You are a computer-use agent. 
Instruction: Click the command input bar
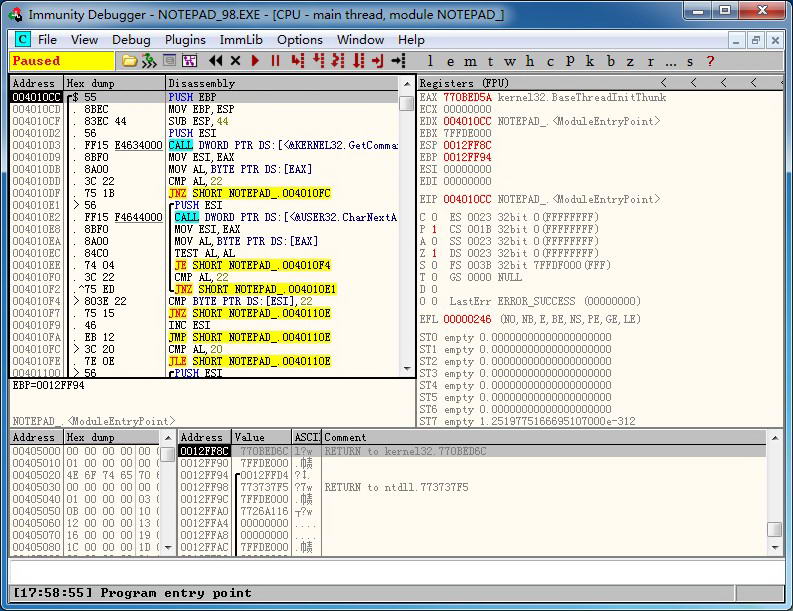(396, 572)
